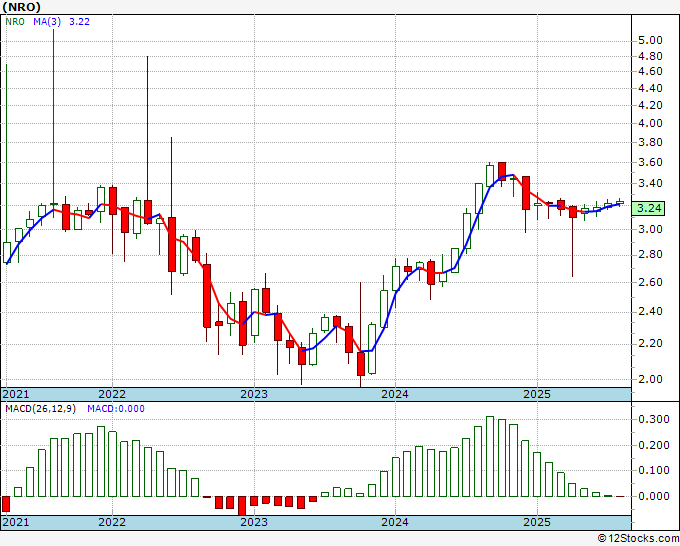Open the 12Stocks.com copyright link

tap(638, 539)
